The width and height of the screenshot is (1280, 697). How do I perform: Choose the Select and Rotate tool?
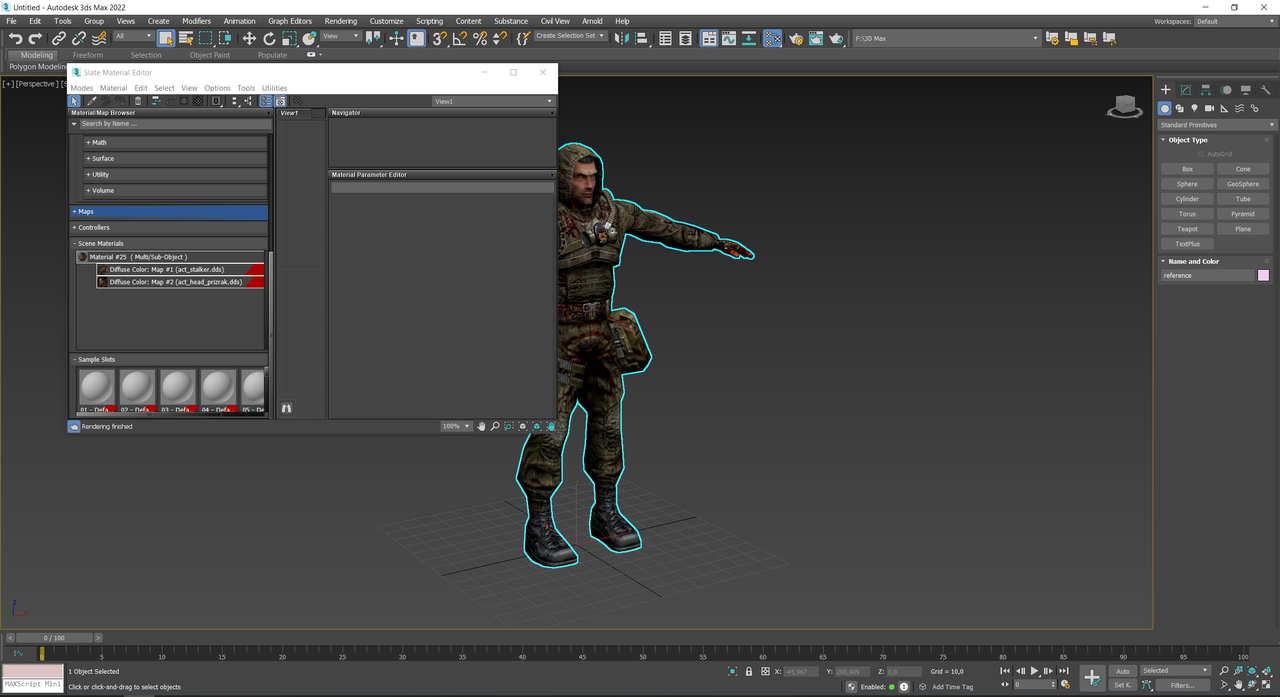tap(269, 38)
